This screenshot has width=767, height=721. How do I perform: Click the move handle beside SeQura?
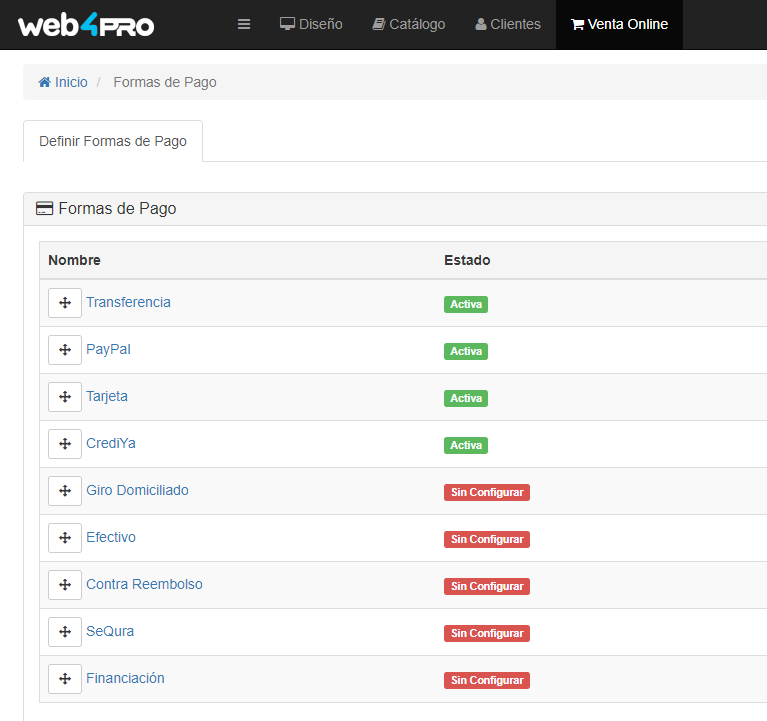pyautogui.click(x=65, y=632)
